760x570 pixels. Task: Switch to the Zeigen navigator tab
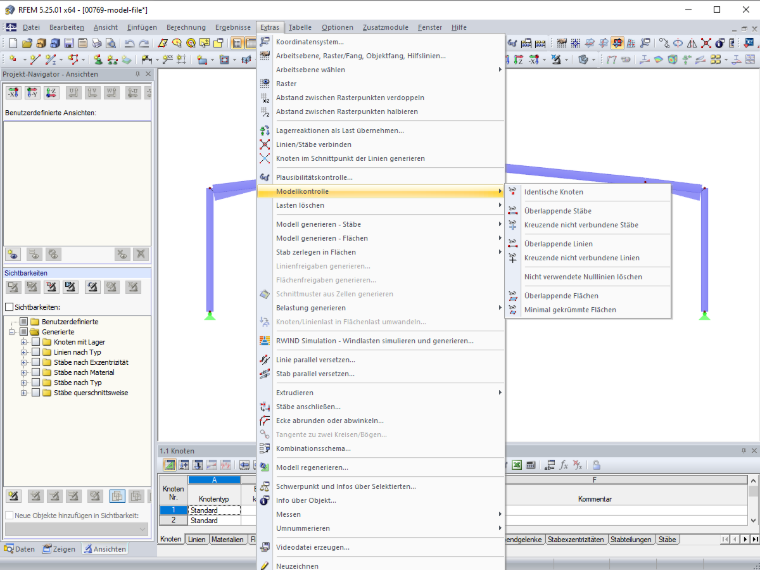(x=59, y=549)
